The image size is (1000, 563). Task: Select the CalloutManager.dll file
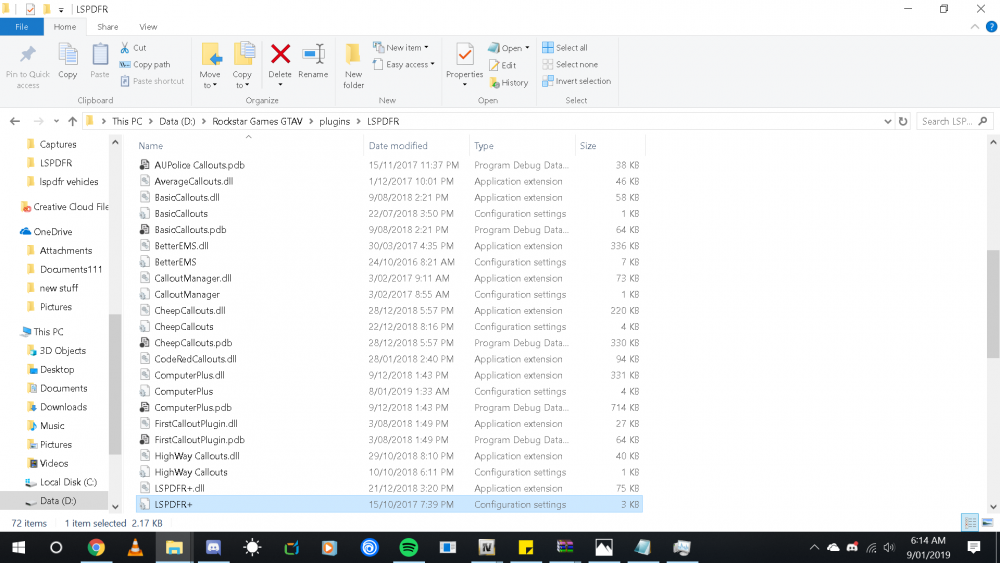pos(193,279)
